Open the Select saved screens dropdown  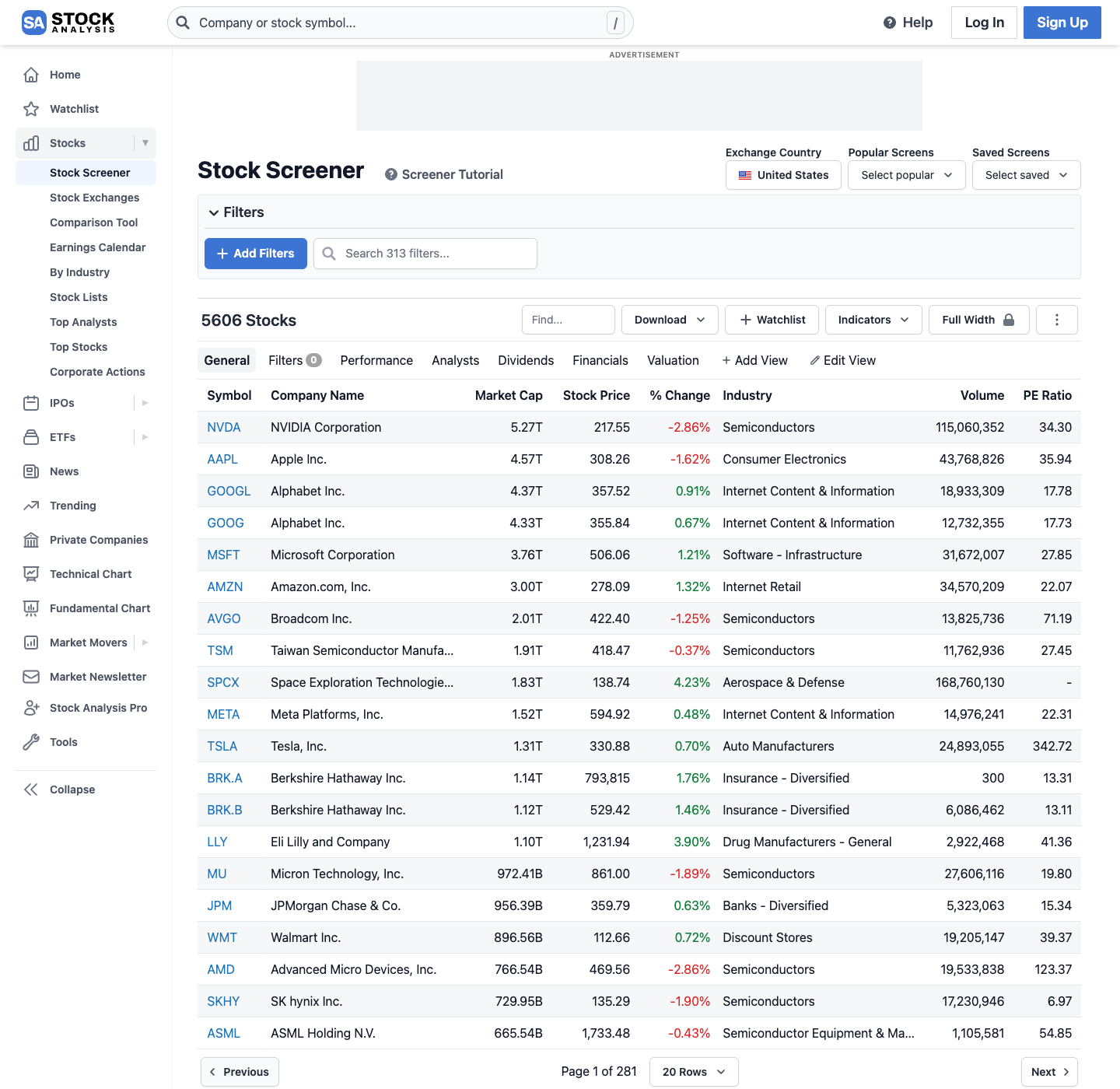click(x=1027, y=175)
